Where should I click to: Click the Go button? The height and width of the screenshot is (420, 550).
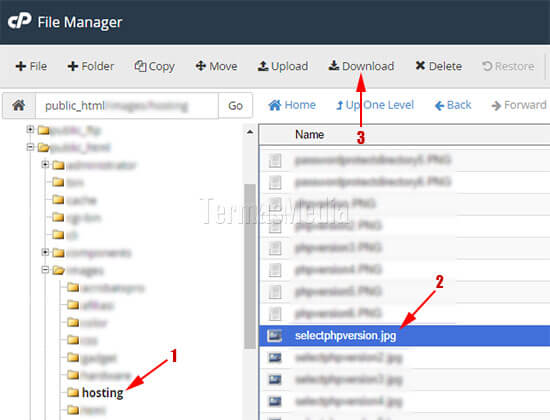(x=235, y=106)
